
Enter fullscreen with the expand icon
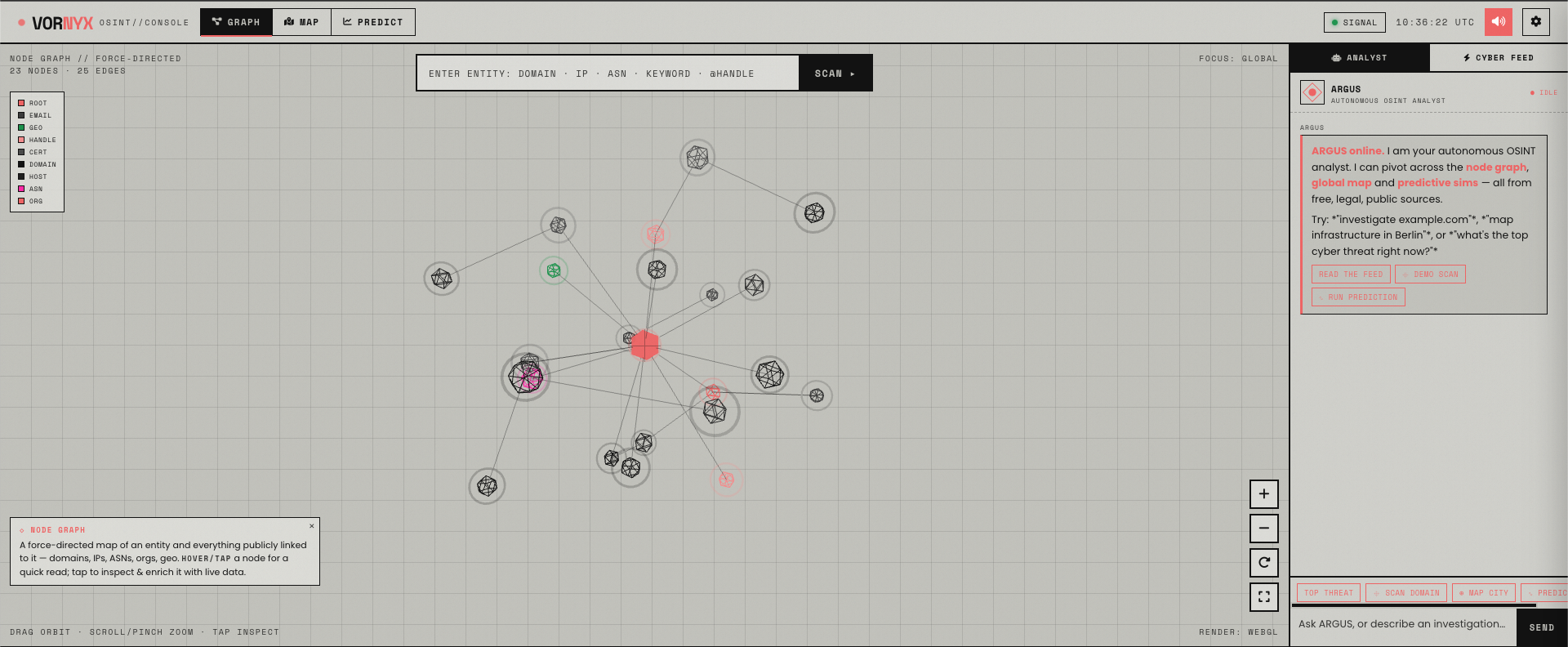pyautogui.click(x=1264, y=597)
